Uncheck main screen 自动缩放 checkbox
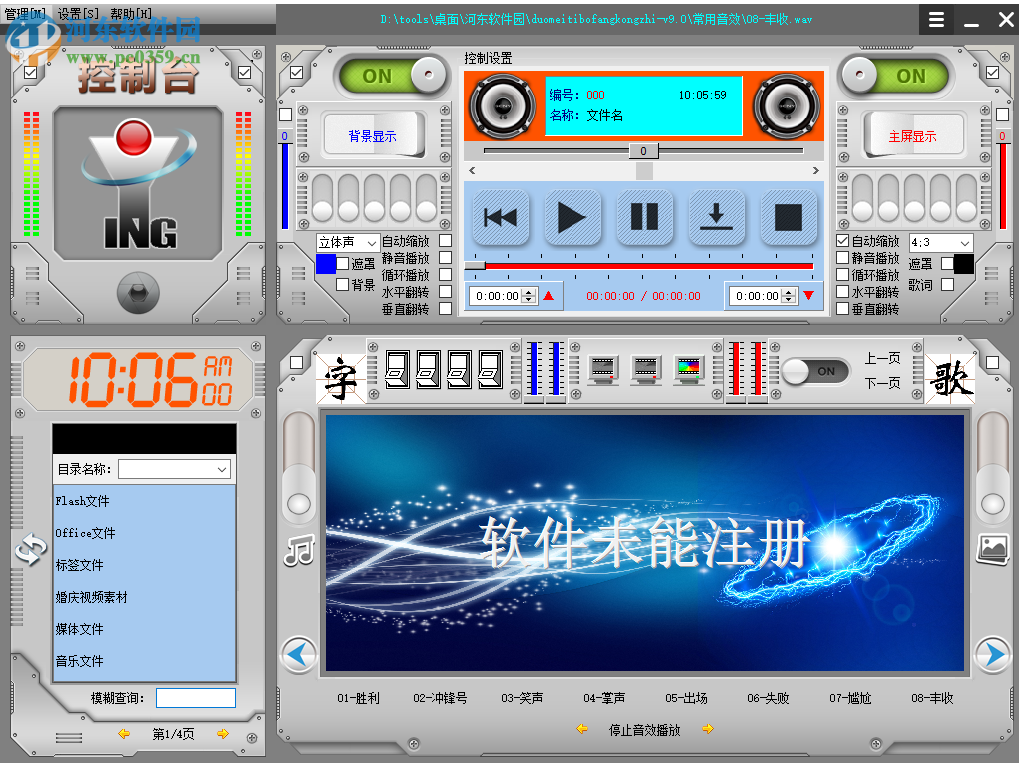The height and width of the screenshot is (763, 1019). click(x=842, y=240)
